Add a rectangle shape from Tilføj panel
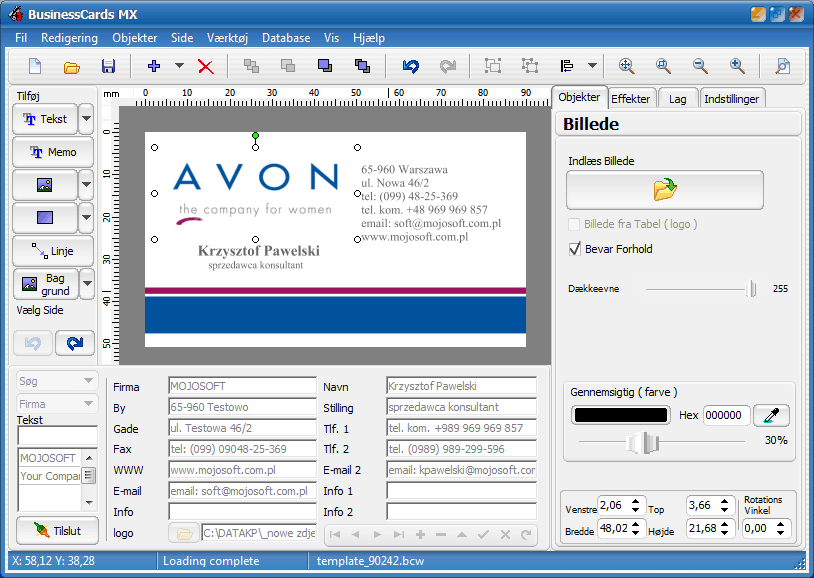 [45, 218]
